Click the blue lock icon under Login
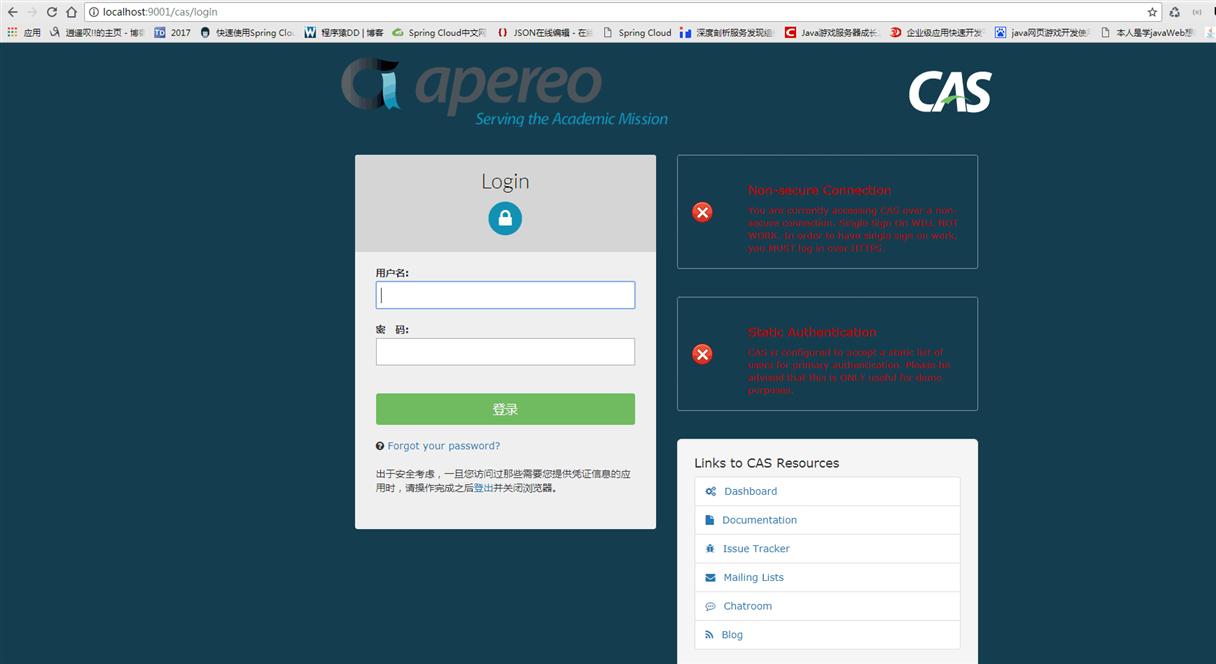1216x664 pixels. click(x=505, y=218)
